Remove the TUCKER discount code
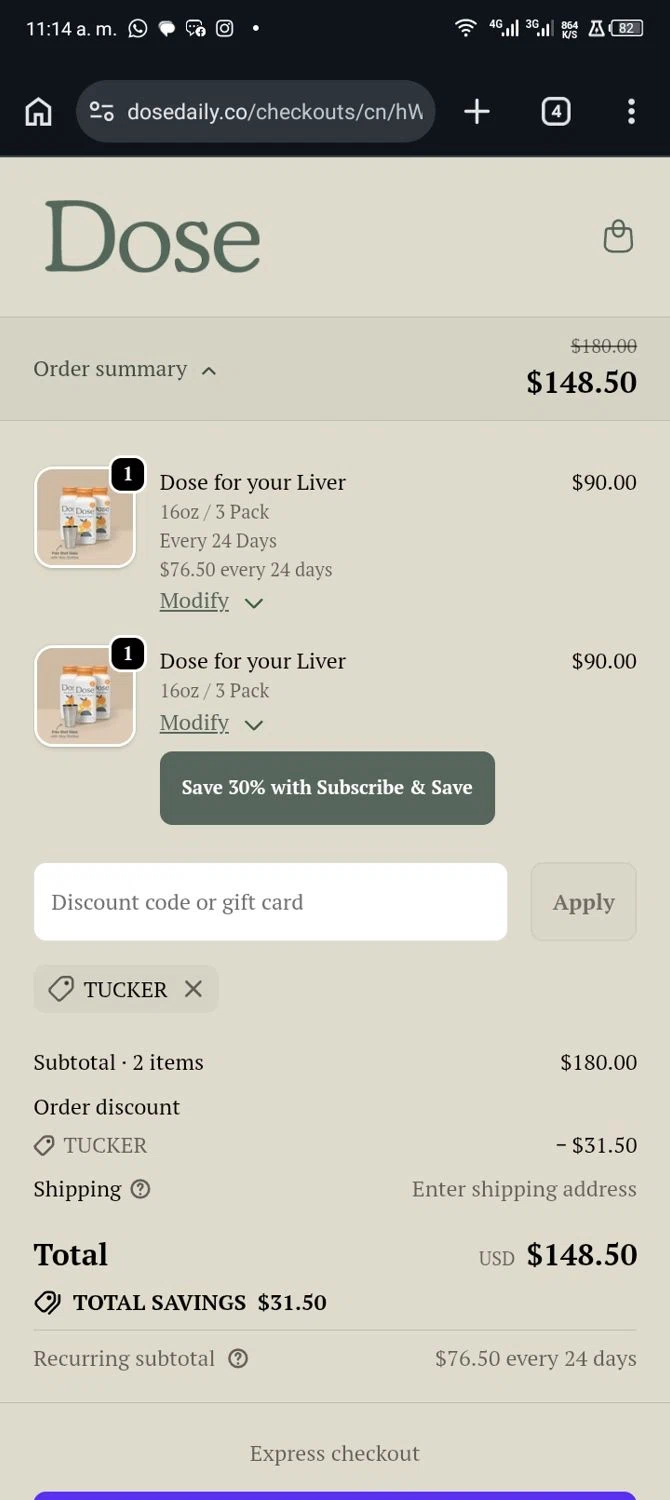Viewport: 670px width, 1500px height. [x=193, y=989]
